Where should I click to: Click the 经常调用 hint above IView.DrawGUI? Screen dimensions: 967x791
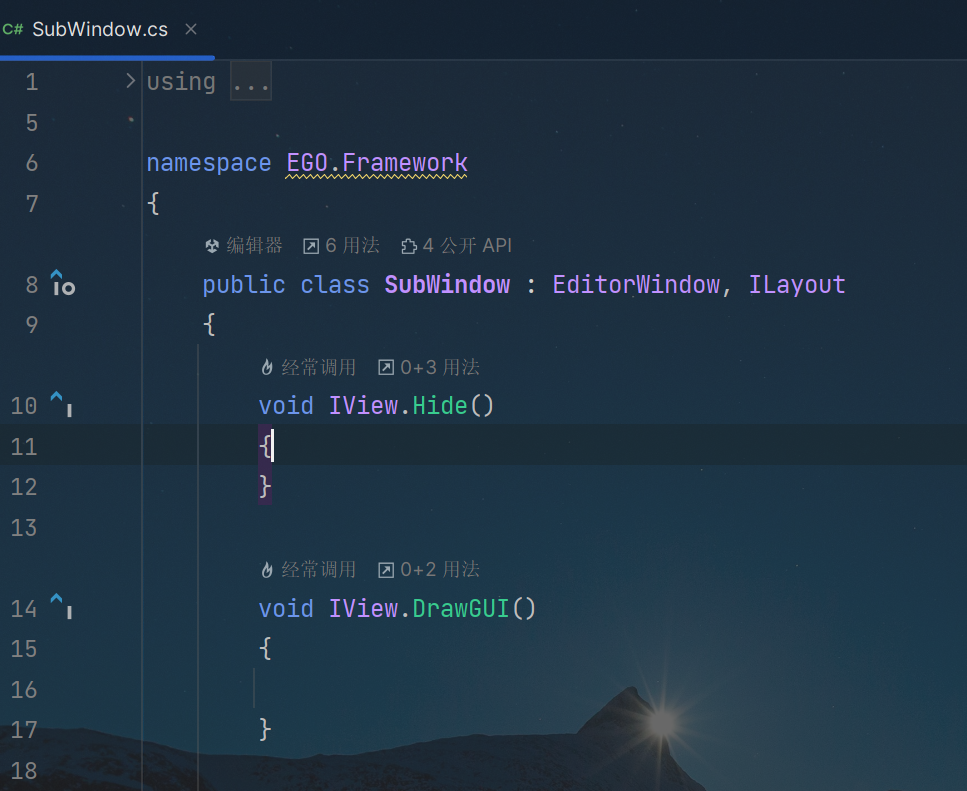pyautogui.click(x=308, y=570)
